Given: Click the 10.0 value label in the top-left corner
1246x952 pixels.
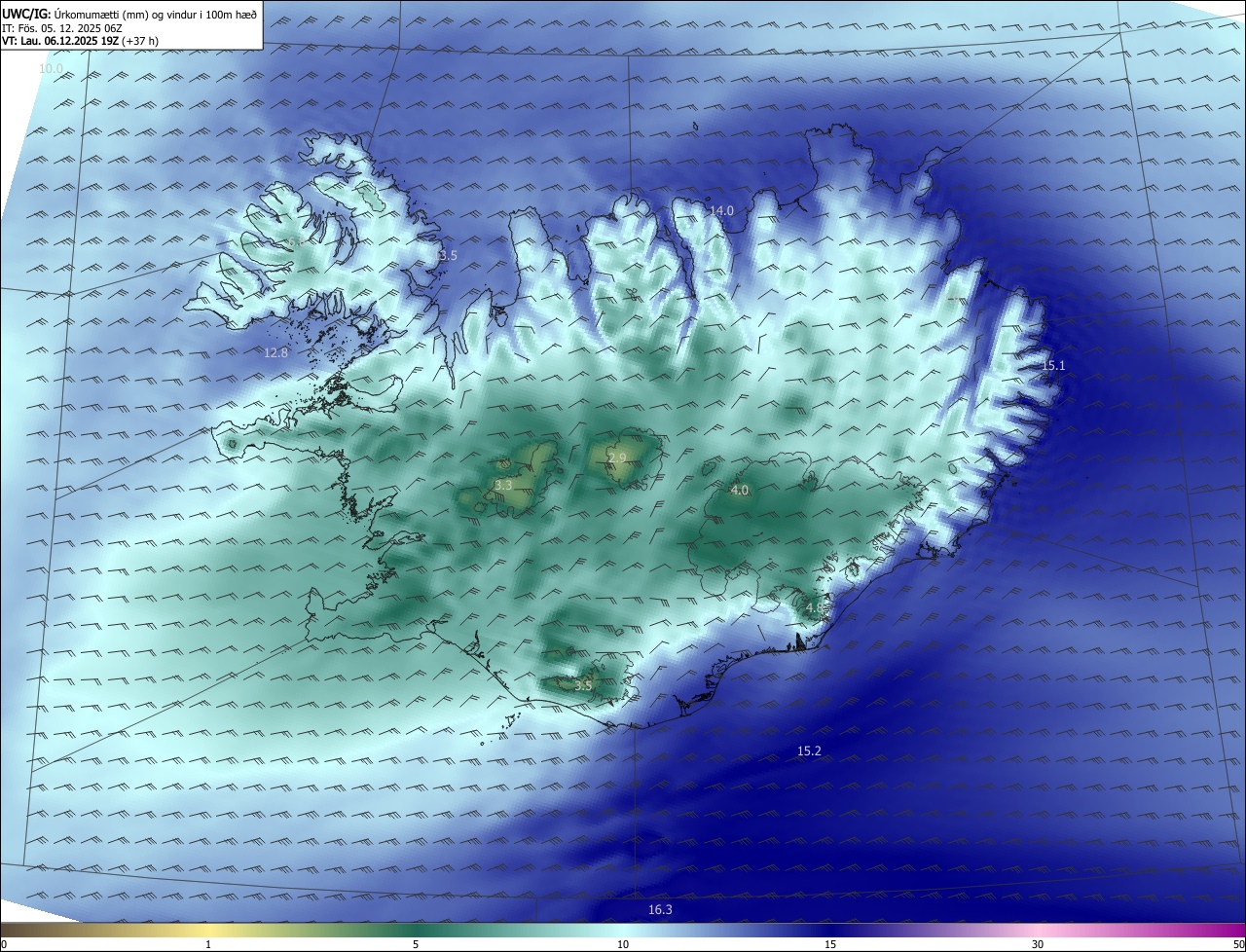Looking at the screenshot, I should pyautogui.click(x=51, y=69).
